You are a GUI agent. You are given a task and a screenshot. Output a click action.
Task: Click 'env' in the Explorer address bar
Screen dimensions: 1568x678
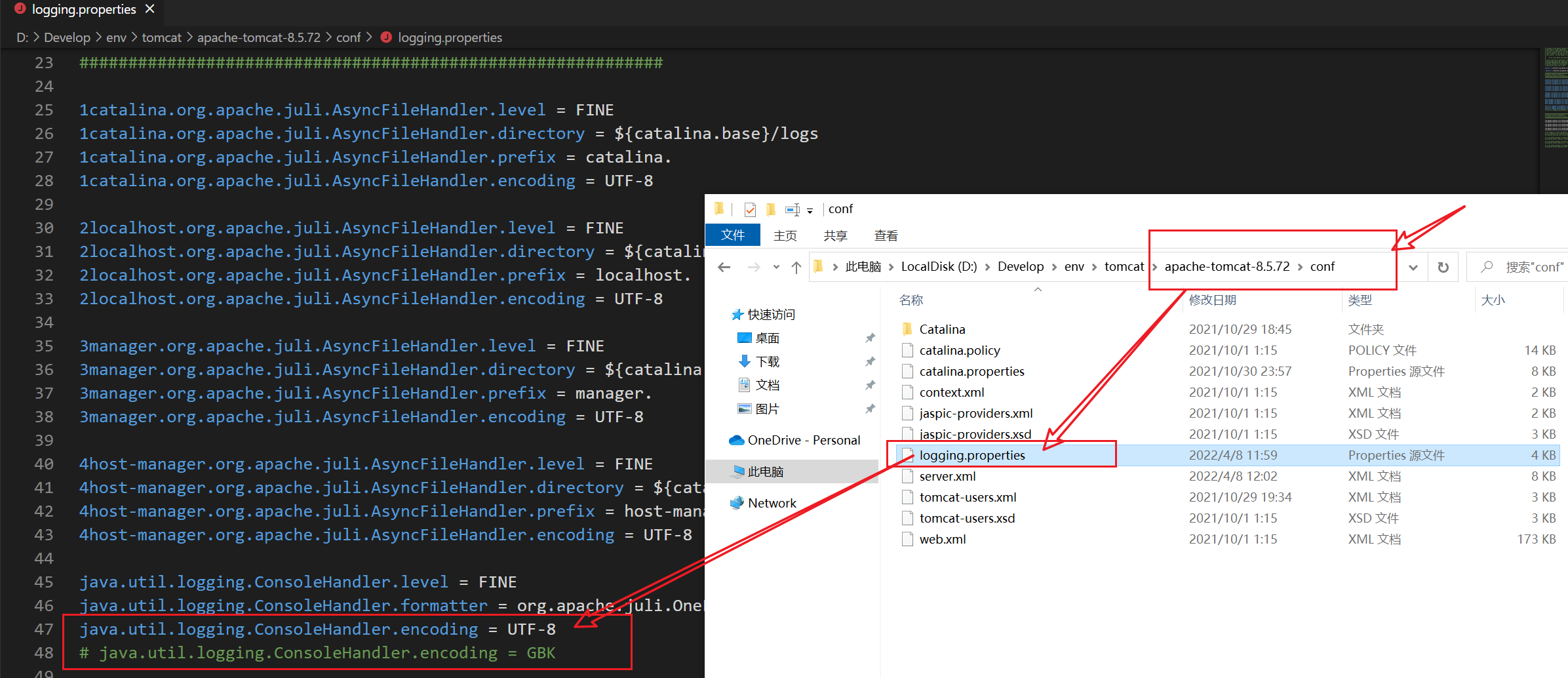pyautogui.click(x=1074, y=266)
